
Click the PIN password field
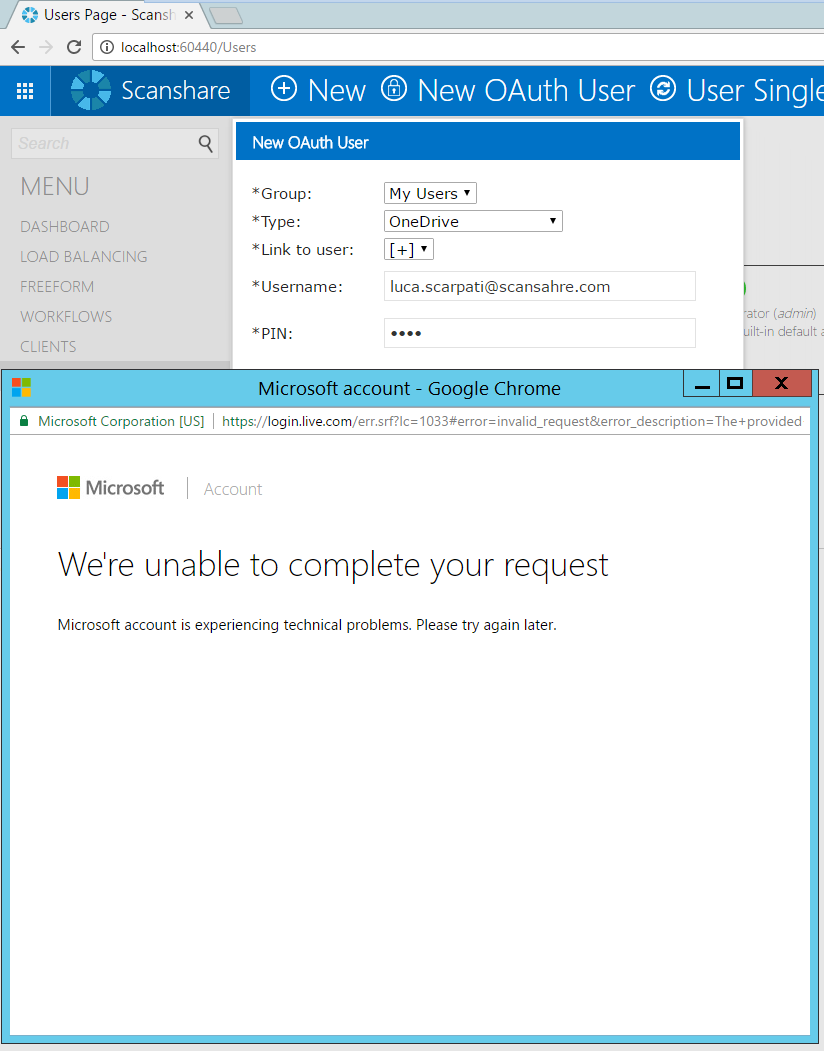[x=540, y=333]
